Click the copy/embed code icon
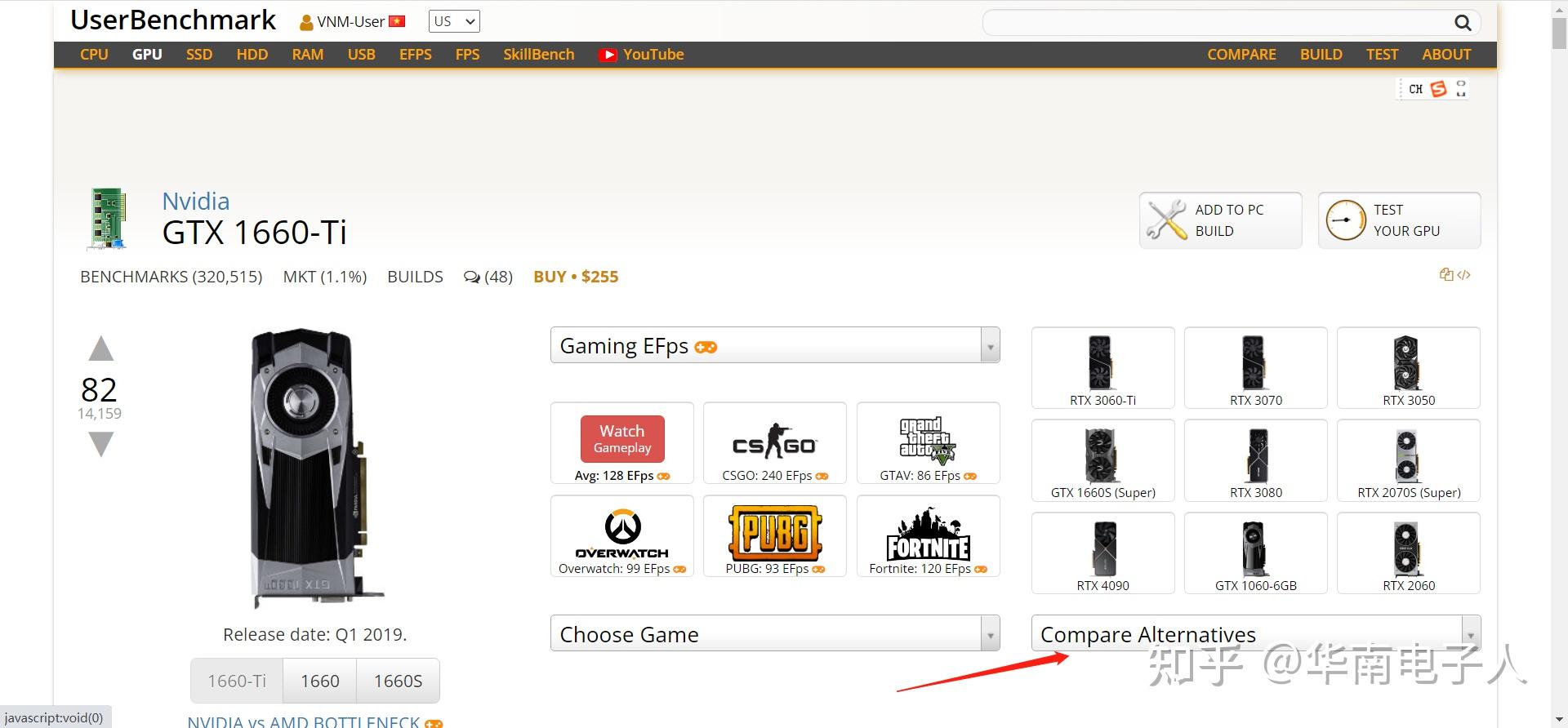This screenshot has width=1568, height=728. pos(1454,275)
